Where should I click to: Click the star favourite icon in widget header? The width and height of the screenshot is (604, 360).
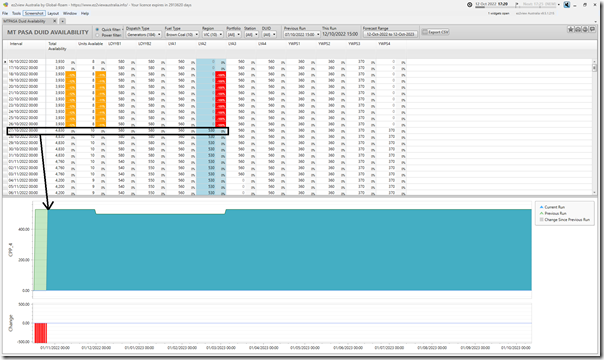(570, 29)
